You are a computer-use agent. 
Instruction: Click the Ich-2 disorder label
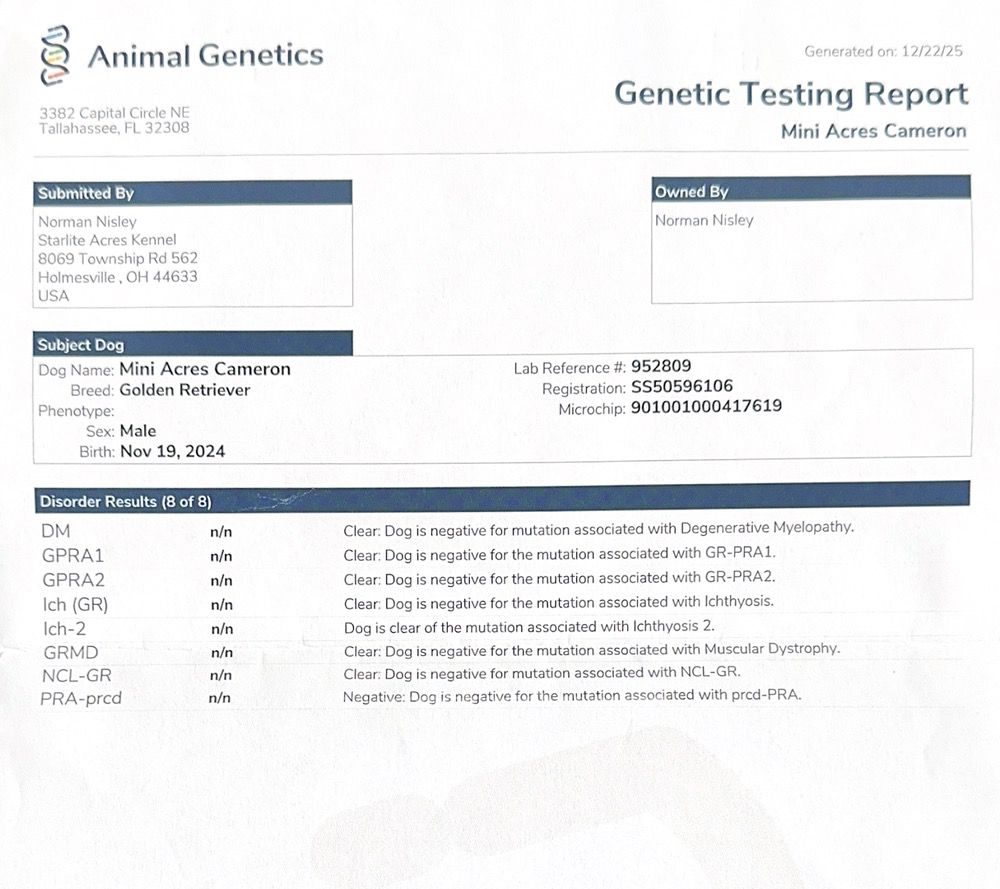(x=67, y=628)
